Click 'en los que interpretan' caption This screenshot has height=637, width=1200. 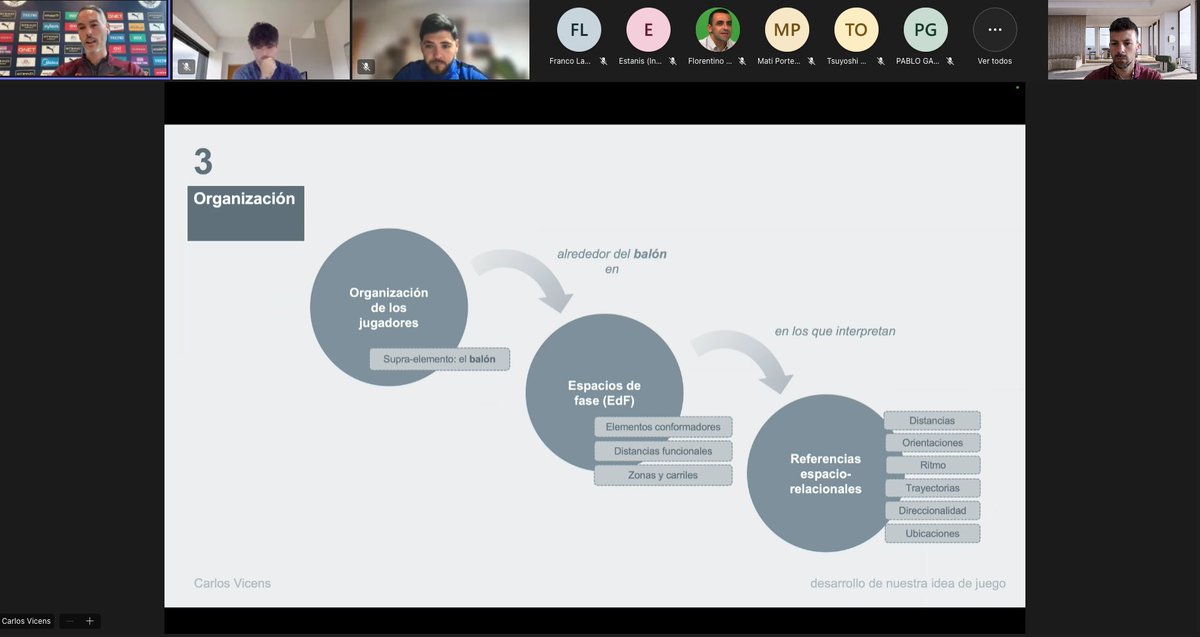coord(835,330)
